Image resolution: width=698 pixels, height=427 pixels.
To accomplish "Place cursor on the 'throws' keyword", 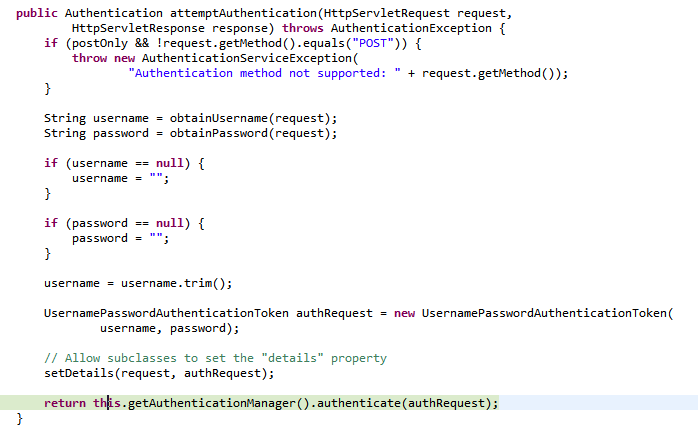I will pos(303,28).
